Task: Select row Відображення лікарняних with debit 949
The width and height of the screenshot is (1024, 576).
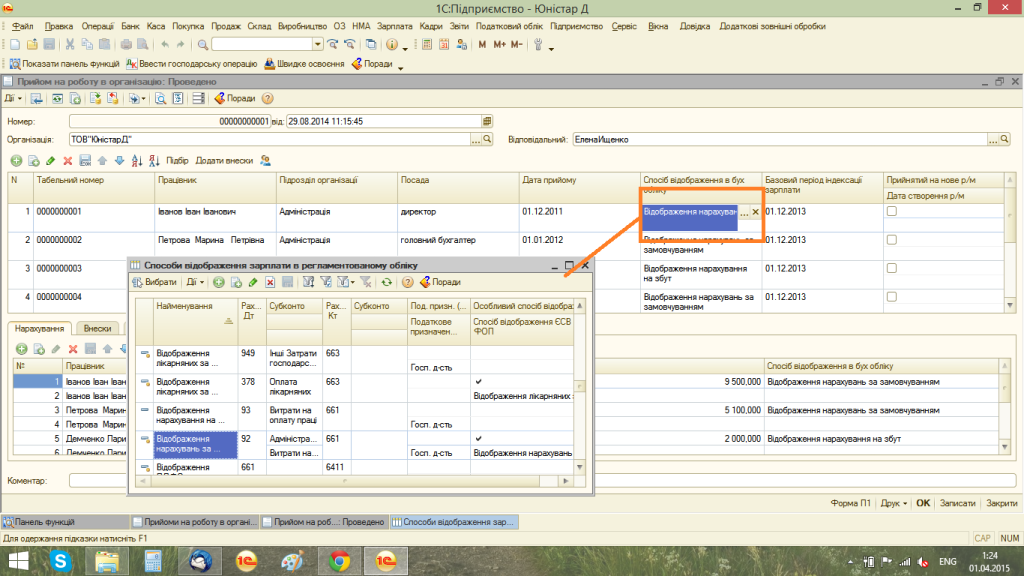Action: tap(355, 358)
